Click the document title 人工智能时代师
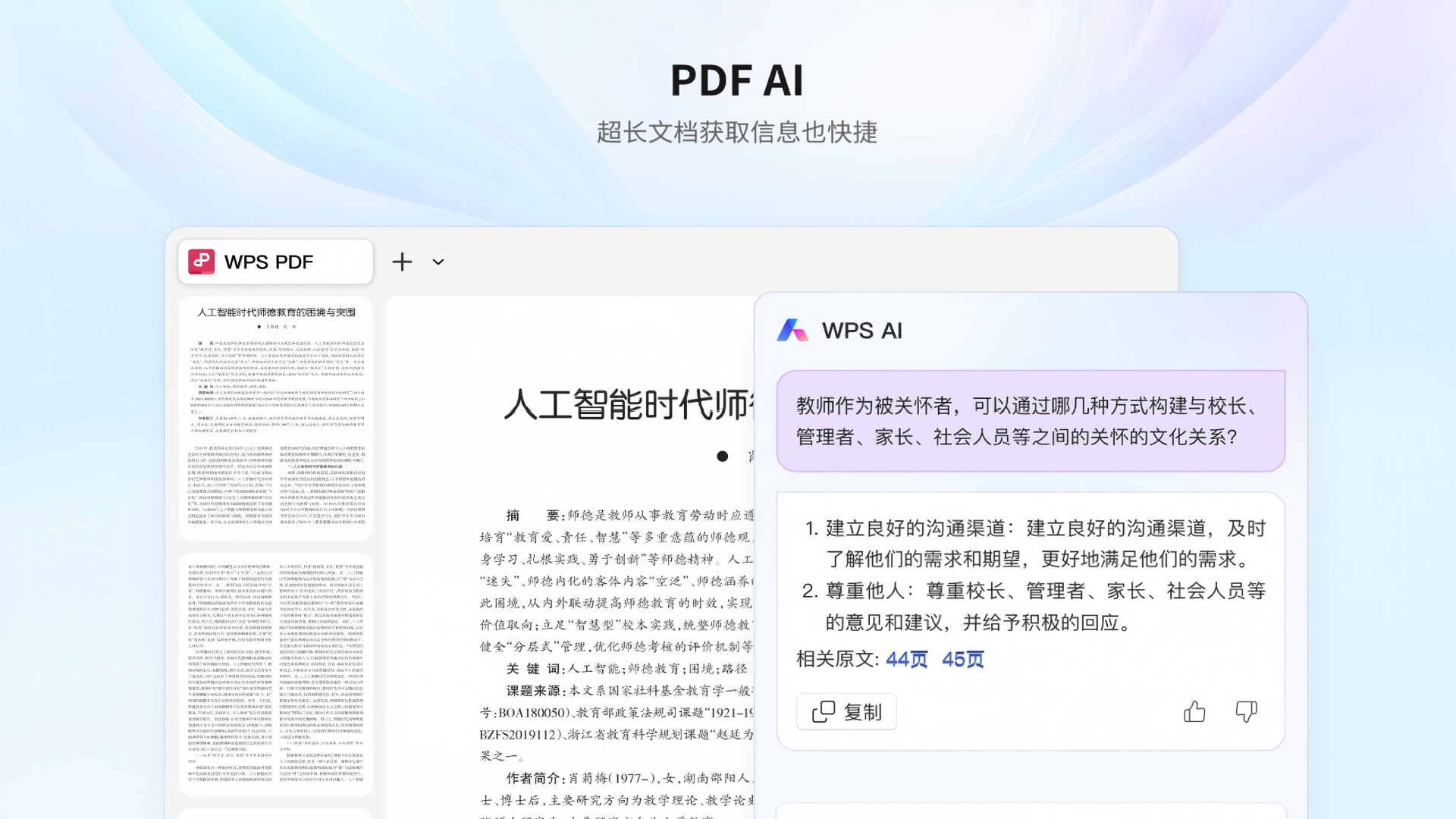The width and height of the screenshot is (1456, 819). tap(629, 404)
